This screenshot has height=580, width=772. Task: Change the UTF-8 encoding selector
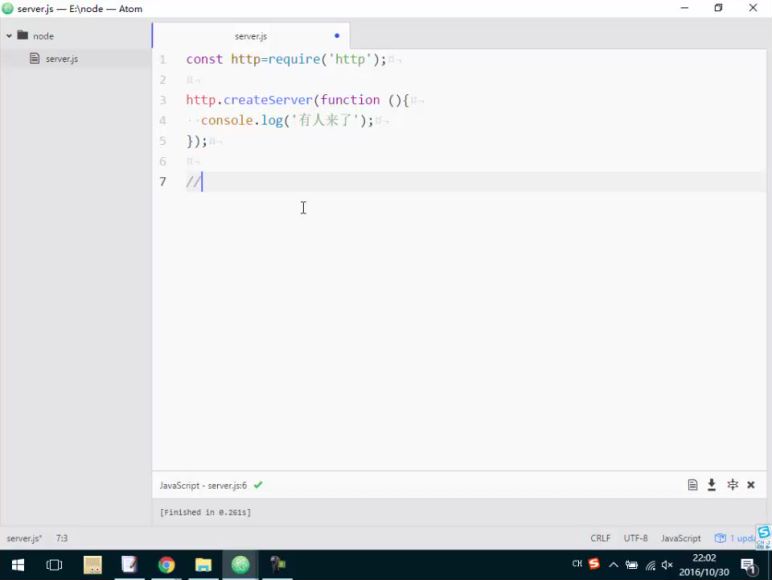[635, 538]
